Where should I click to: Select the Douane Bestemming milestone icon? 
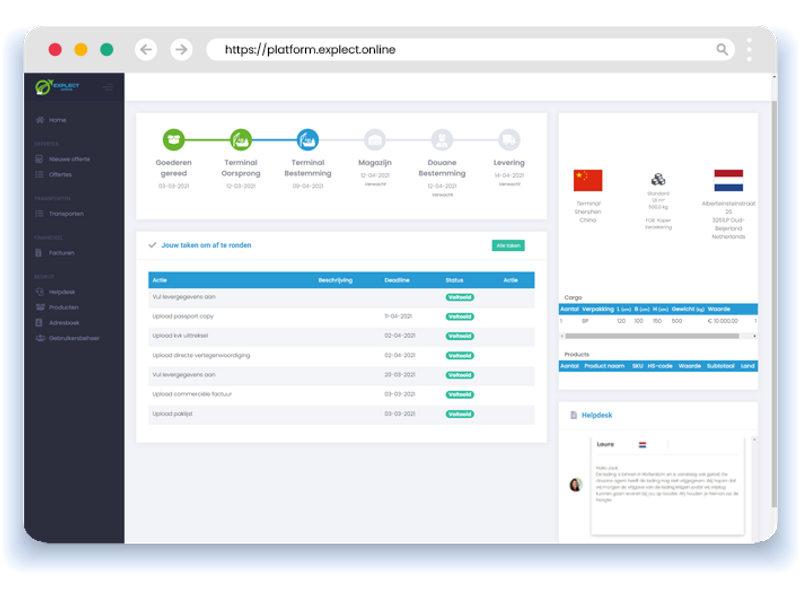point(442,141)
